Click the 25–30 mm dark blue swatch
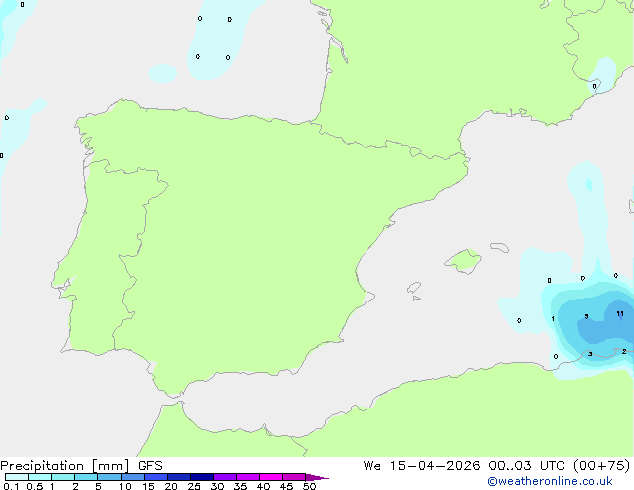Viewport: 634px width, 490px height. click(x=202, y=477)
